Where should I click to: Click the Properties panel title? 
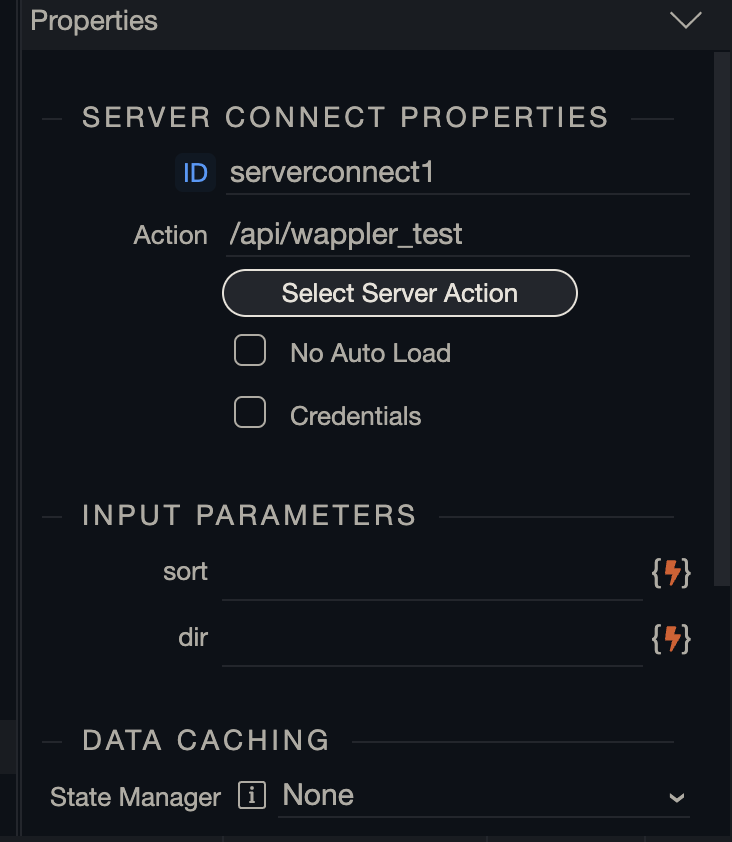(94, 21)
